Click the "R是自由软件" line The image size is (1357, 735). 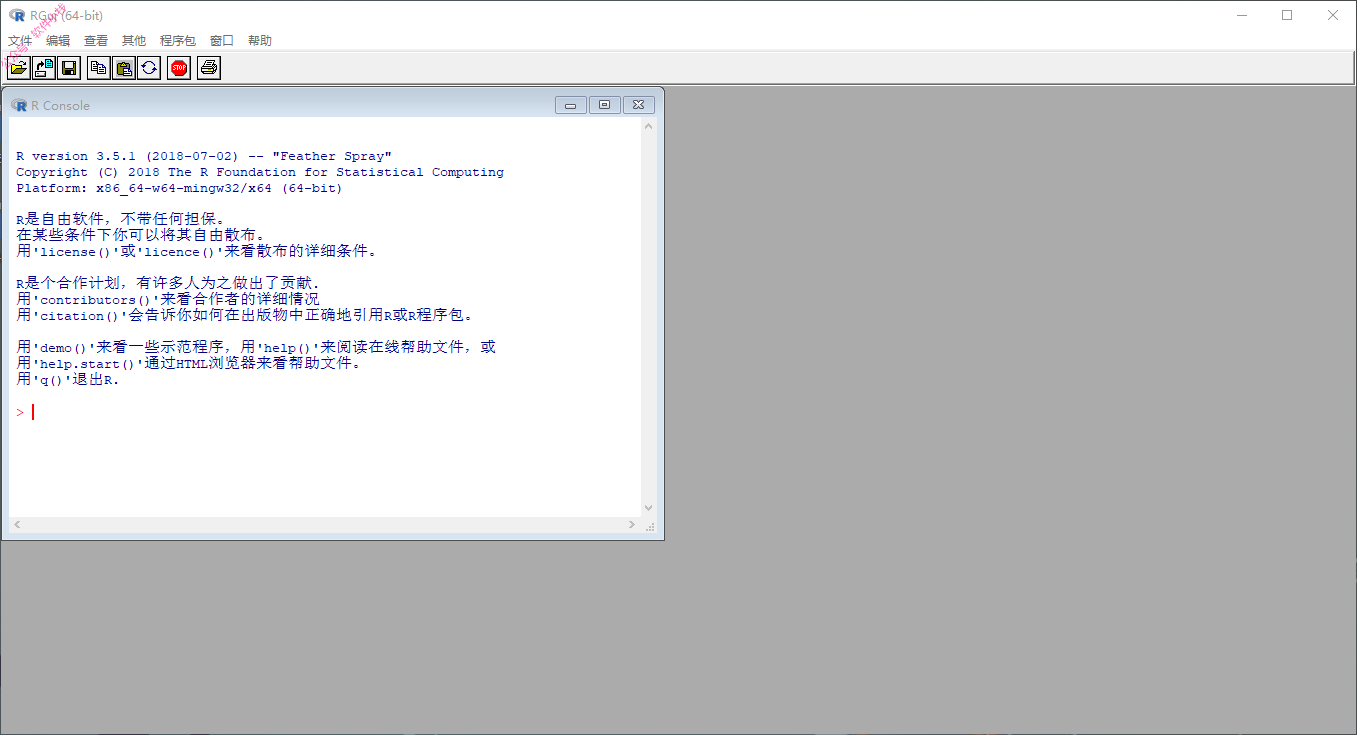point(121,220)
